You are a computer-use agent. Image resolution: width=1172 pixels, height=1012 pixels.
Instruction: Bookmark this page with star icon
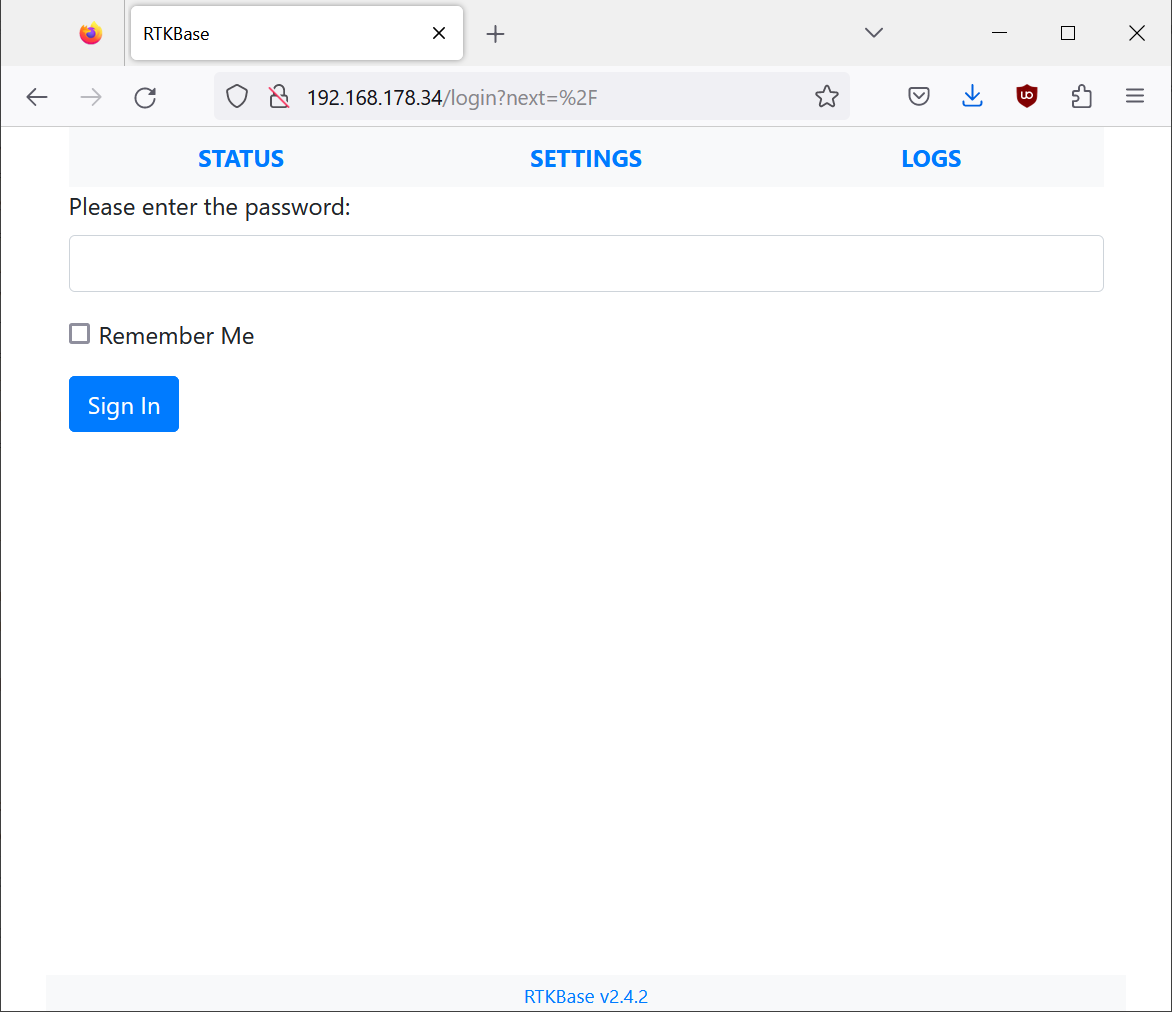[x=826, y=97]
